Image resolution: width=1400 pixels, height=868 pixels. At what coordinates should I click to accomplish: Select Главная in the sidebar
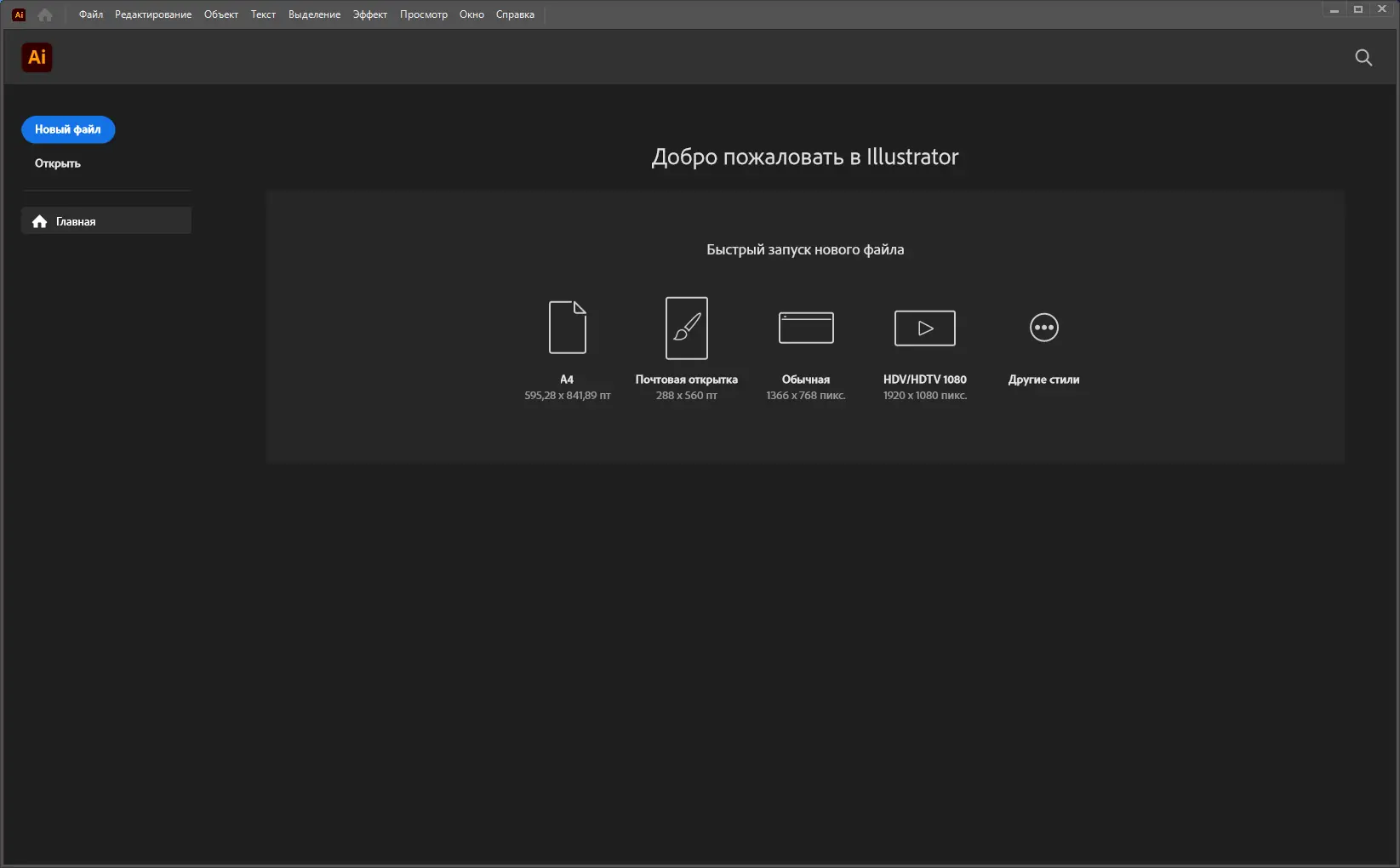[75, 220]
